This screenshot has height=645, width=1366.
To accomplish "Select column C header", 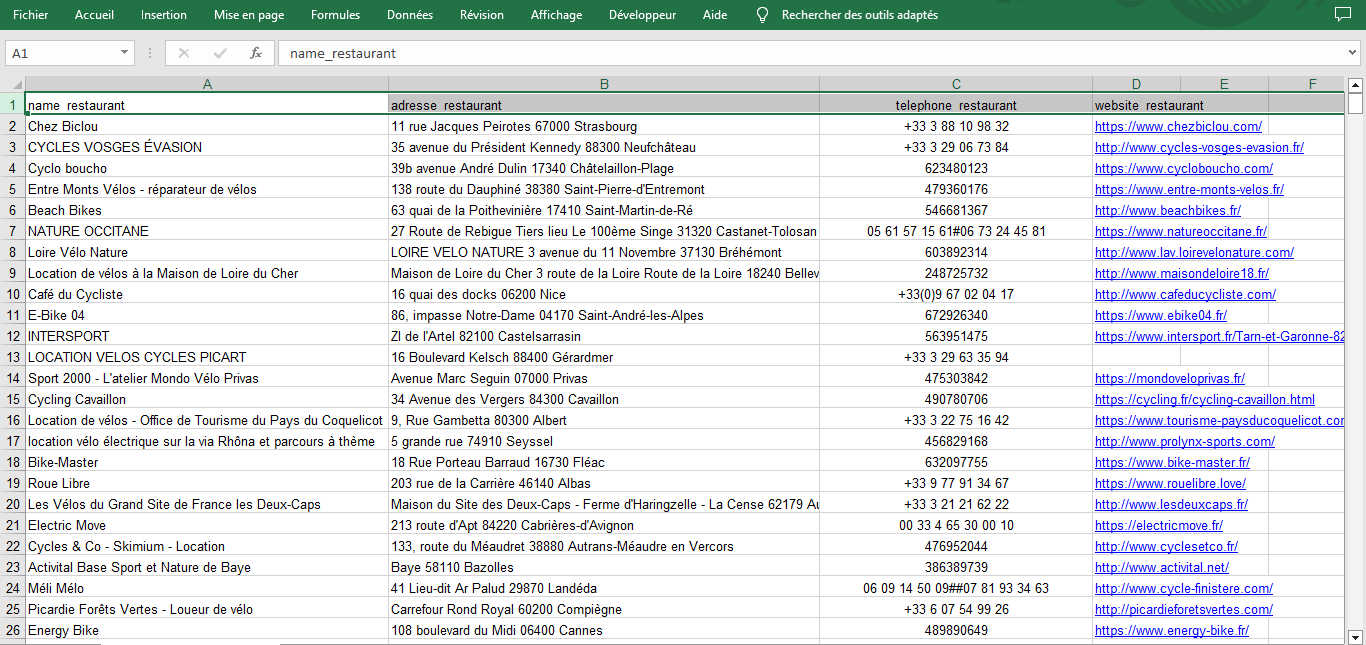I will pos(956,84).
